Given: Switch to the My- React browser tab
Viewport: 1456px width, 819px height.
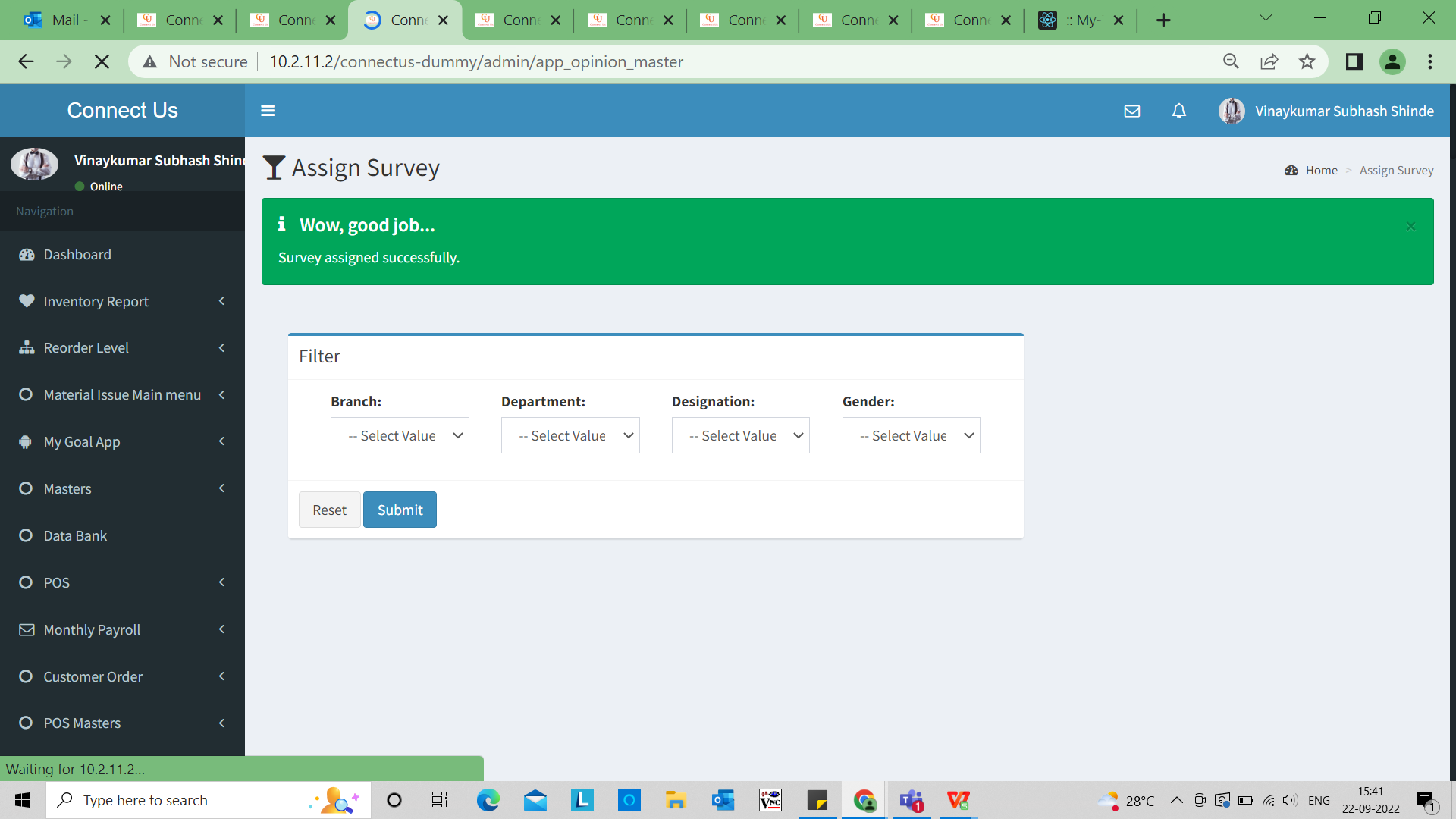Looking at the screenshot, I should pos(1081,20).
